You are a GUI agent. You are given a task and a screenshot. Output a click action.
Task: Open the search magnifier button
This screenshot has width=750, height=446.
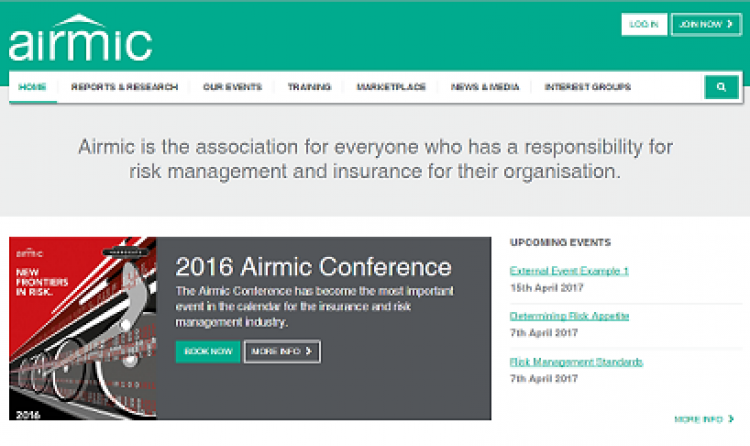click(x=721, y=87)
